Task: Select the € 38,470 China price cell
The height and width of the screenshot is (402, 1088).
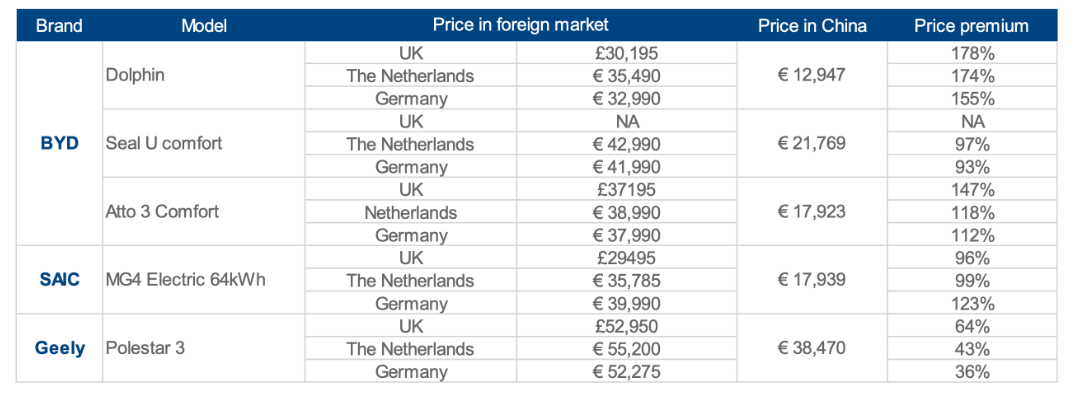Action: pyautogui.click(x=812, y=348)
